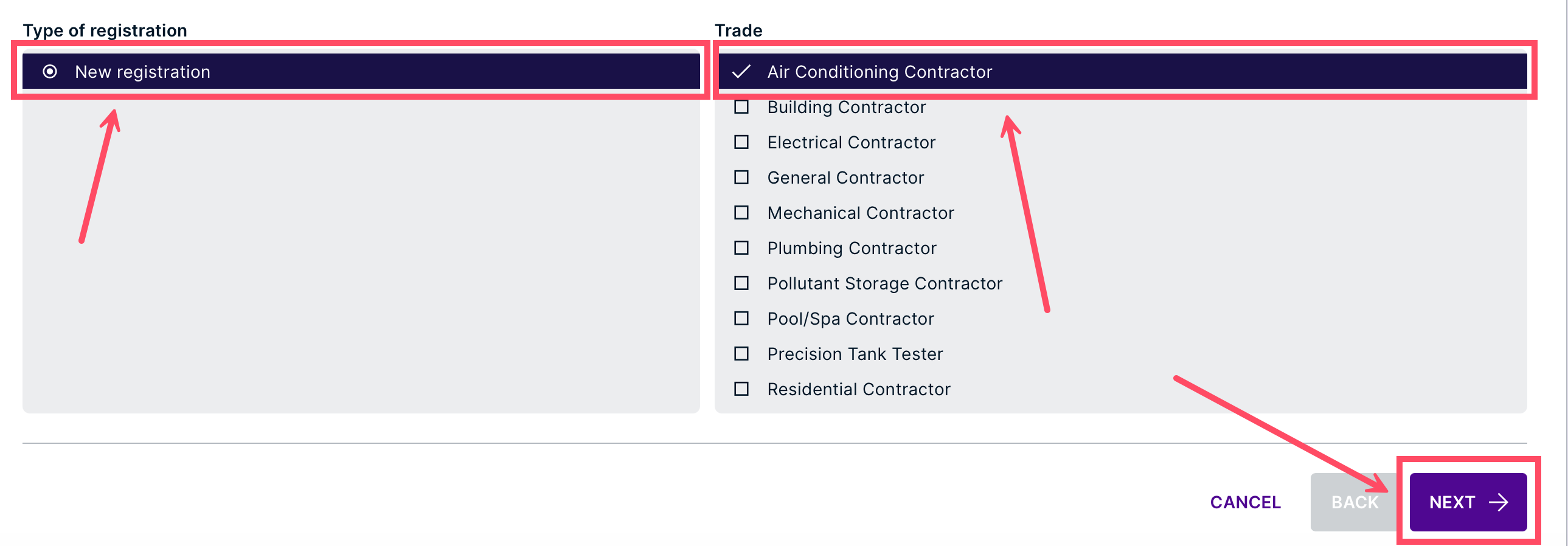Enable the Mechanical Contractor checkbox

click(x=741, y=213)
